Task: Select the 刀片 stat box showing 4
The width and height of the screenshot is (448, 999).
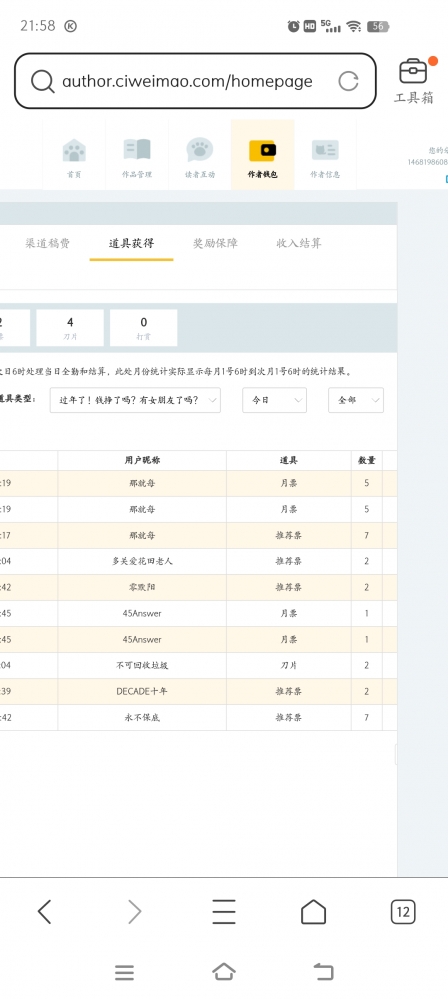Action: pyautogui.click(x=70, y=327)
